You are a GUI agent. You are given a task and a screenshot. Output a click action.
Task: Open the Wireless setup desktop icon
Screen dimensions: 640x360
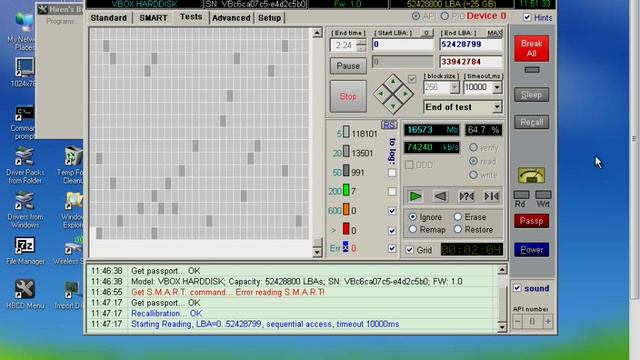click(70, 251)
